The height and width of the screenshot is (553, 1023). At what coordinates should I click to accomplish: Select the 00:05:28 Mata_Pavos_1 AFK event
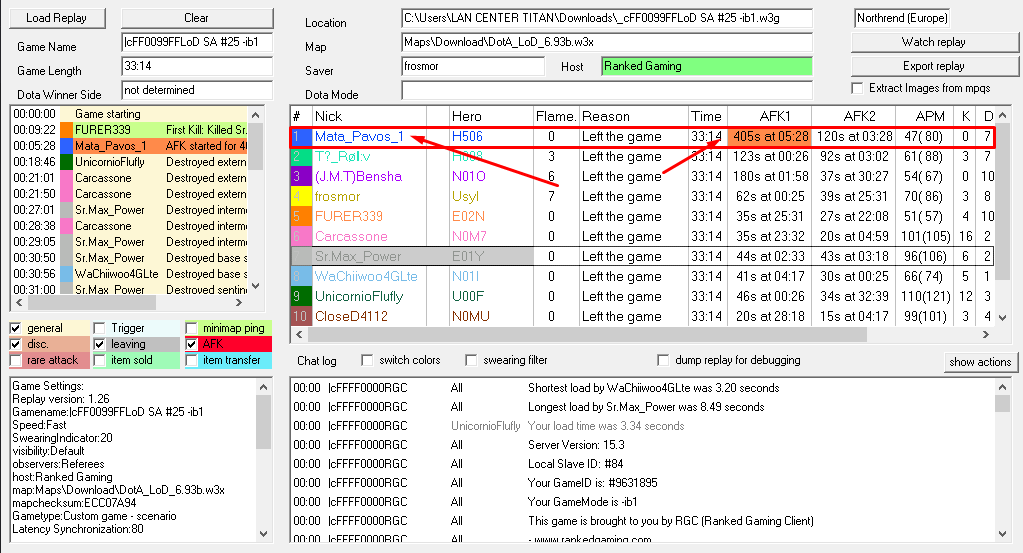click(130, 145)
